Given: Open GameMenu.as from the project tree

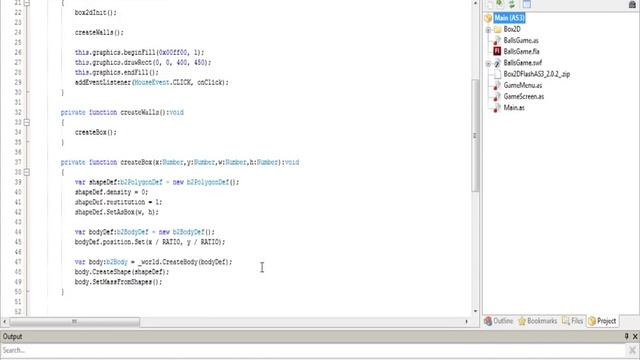Looking at the screenshot, I should click(522, 85).
